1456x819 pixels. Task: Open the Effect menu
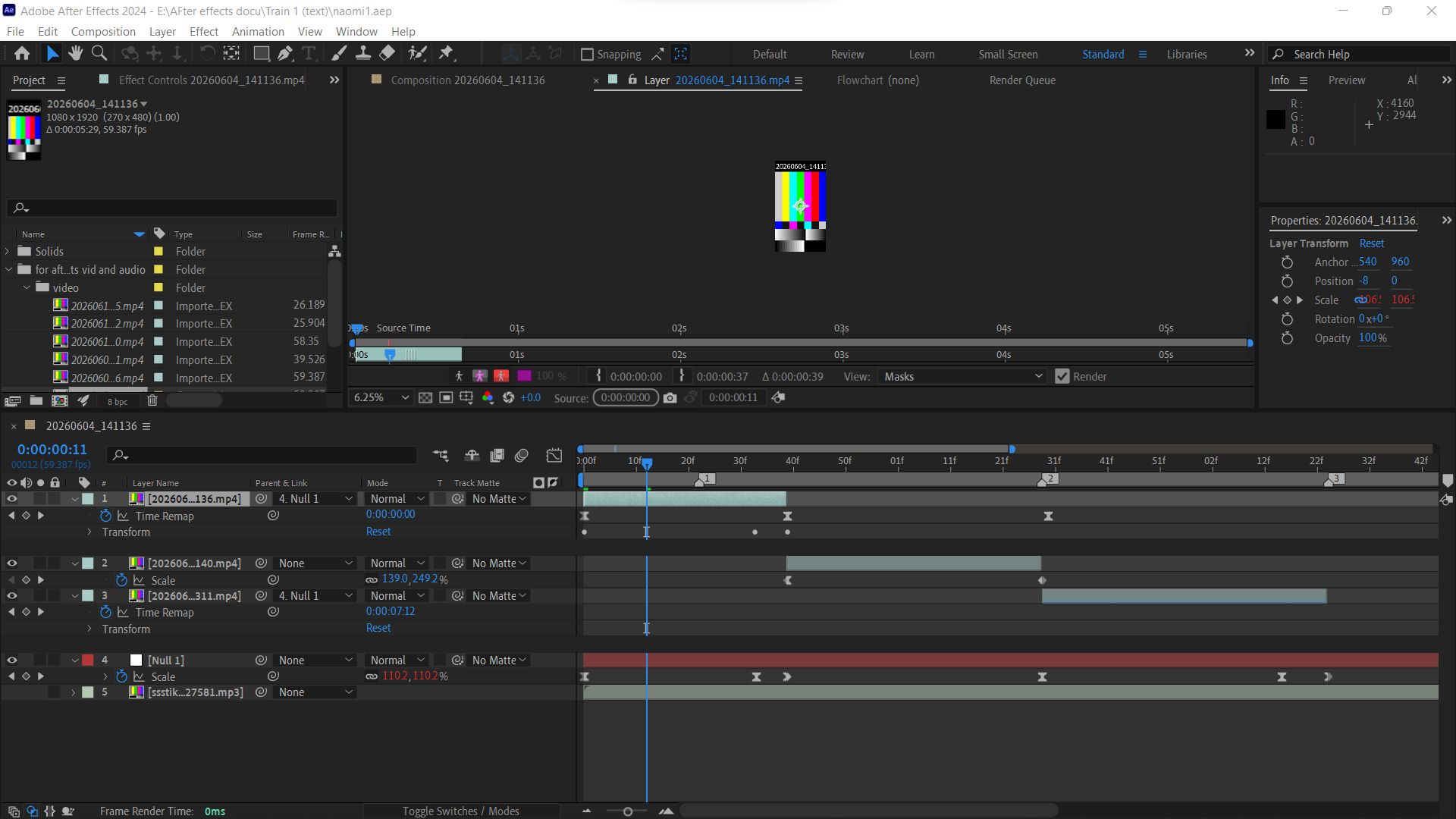tap(204, 31)
